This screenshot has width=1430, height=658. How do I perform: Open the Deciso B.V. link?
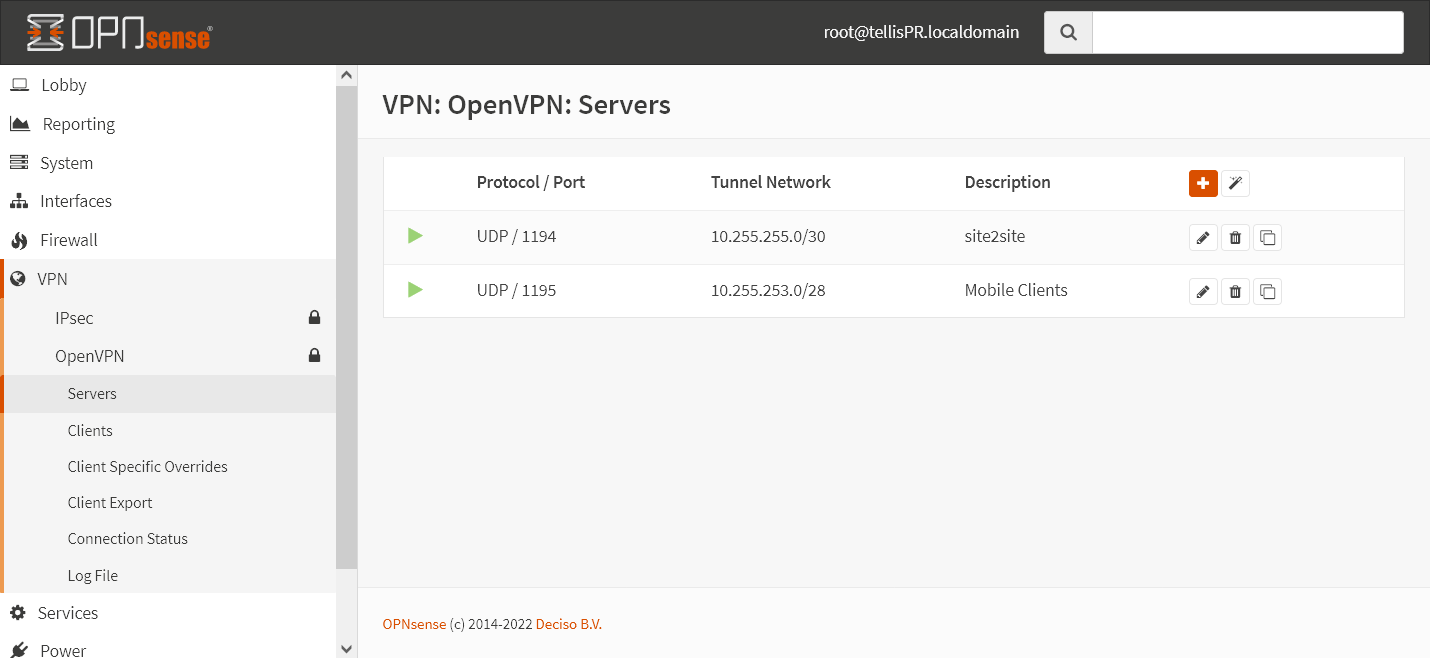pos(568,623)
